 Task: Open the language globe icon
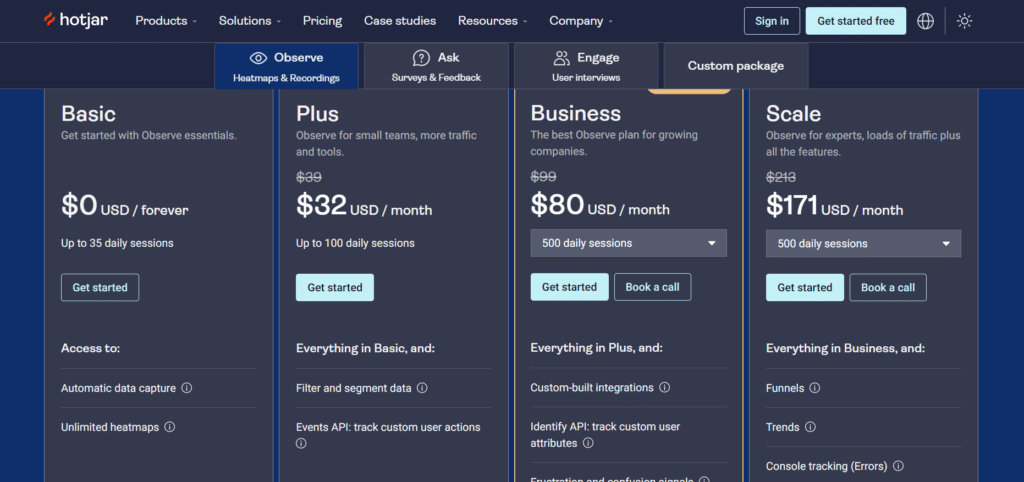coord(925,21)
